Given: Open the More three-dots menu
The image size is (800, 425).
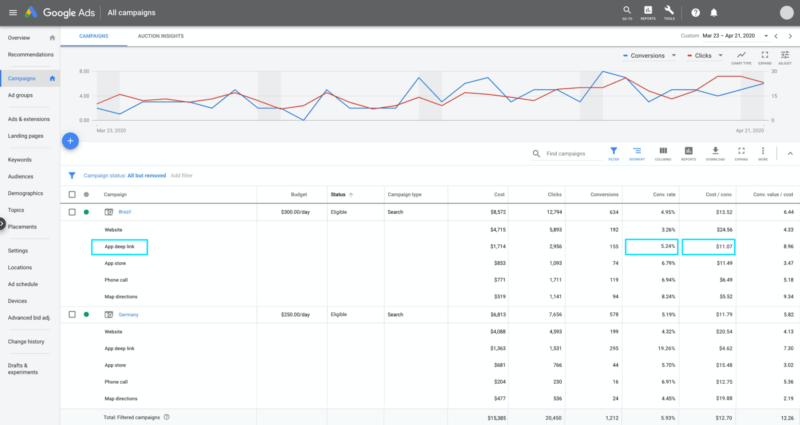Looking at the screenshot, I should [763, 153].
